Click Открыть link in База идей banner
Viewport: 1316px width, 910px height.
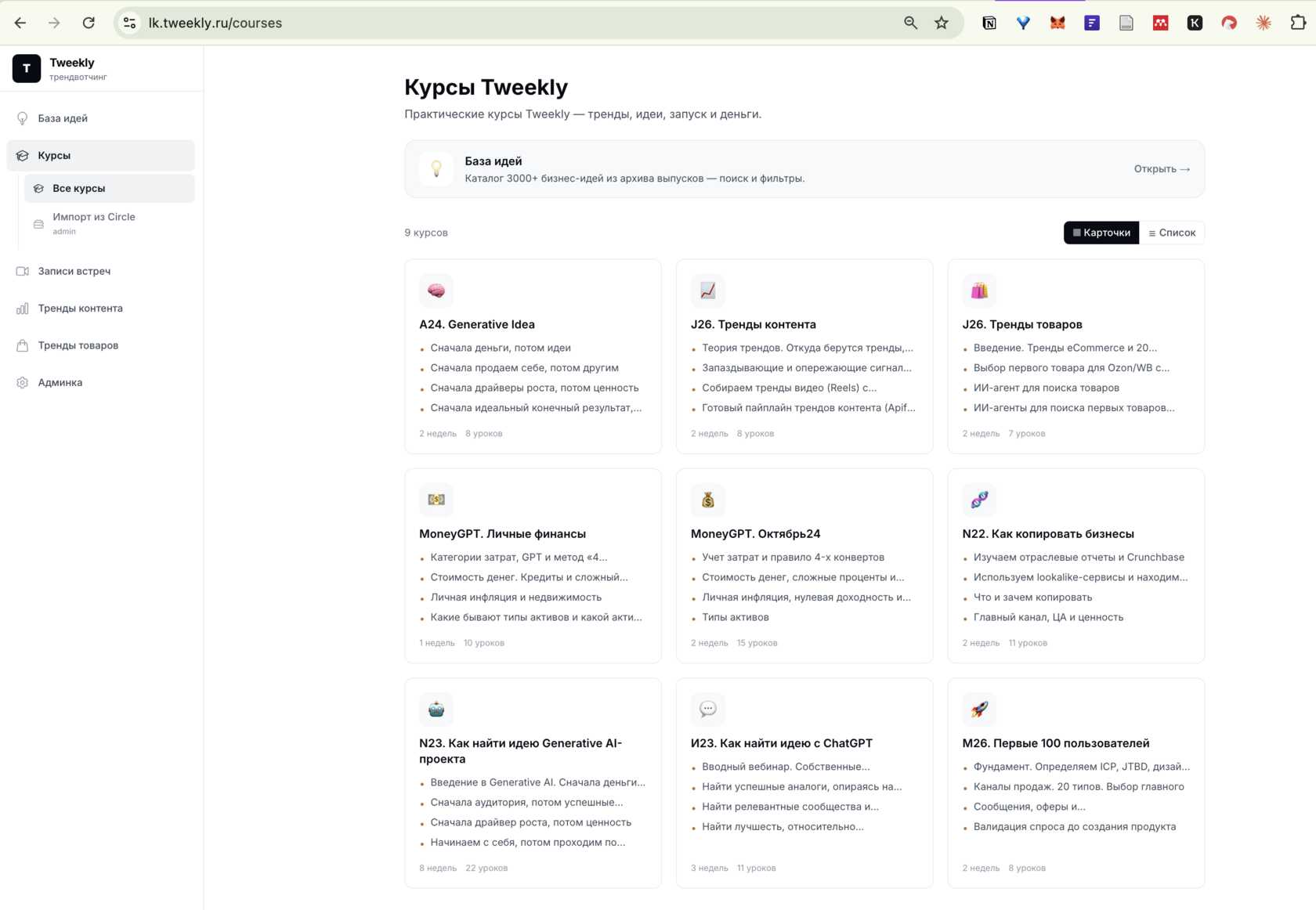1162,168
